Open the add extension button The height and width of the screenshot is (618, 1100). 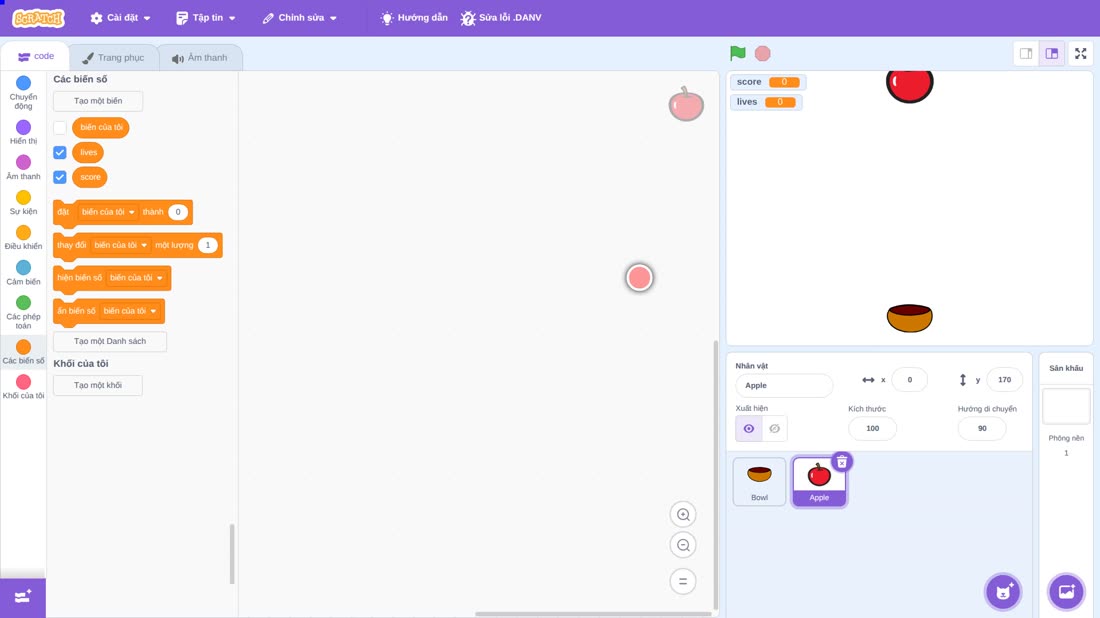(x=23, y=597)
